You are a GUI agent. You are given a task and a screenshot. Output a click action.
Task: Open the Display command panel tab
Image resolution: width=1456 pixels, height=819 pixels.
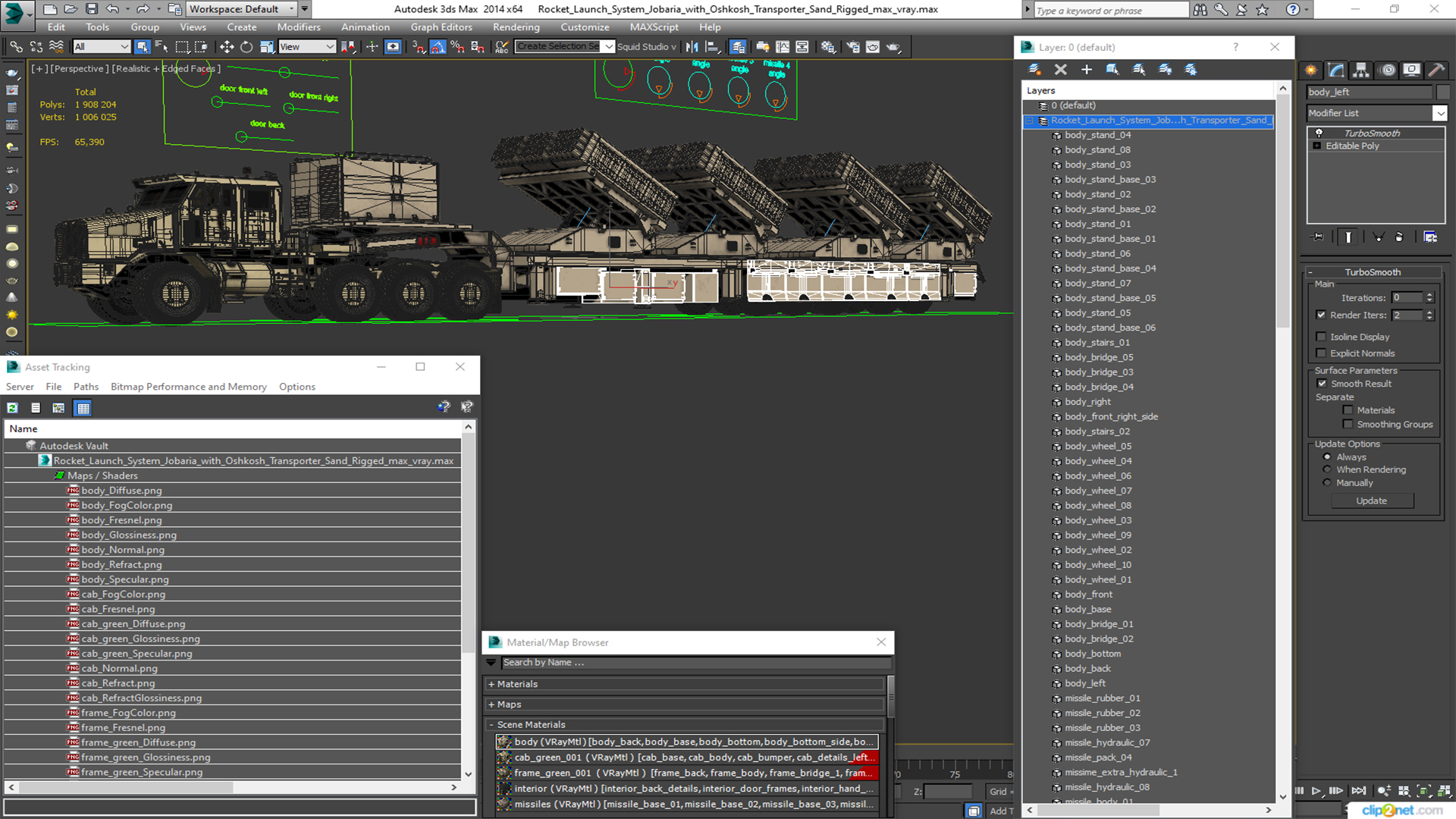(x=1412, y=70)
